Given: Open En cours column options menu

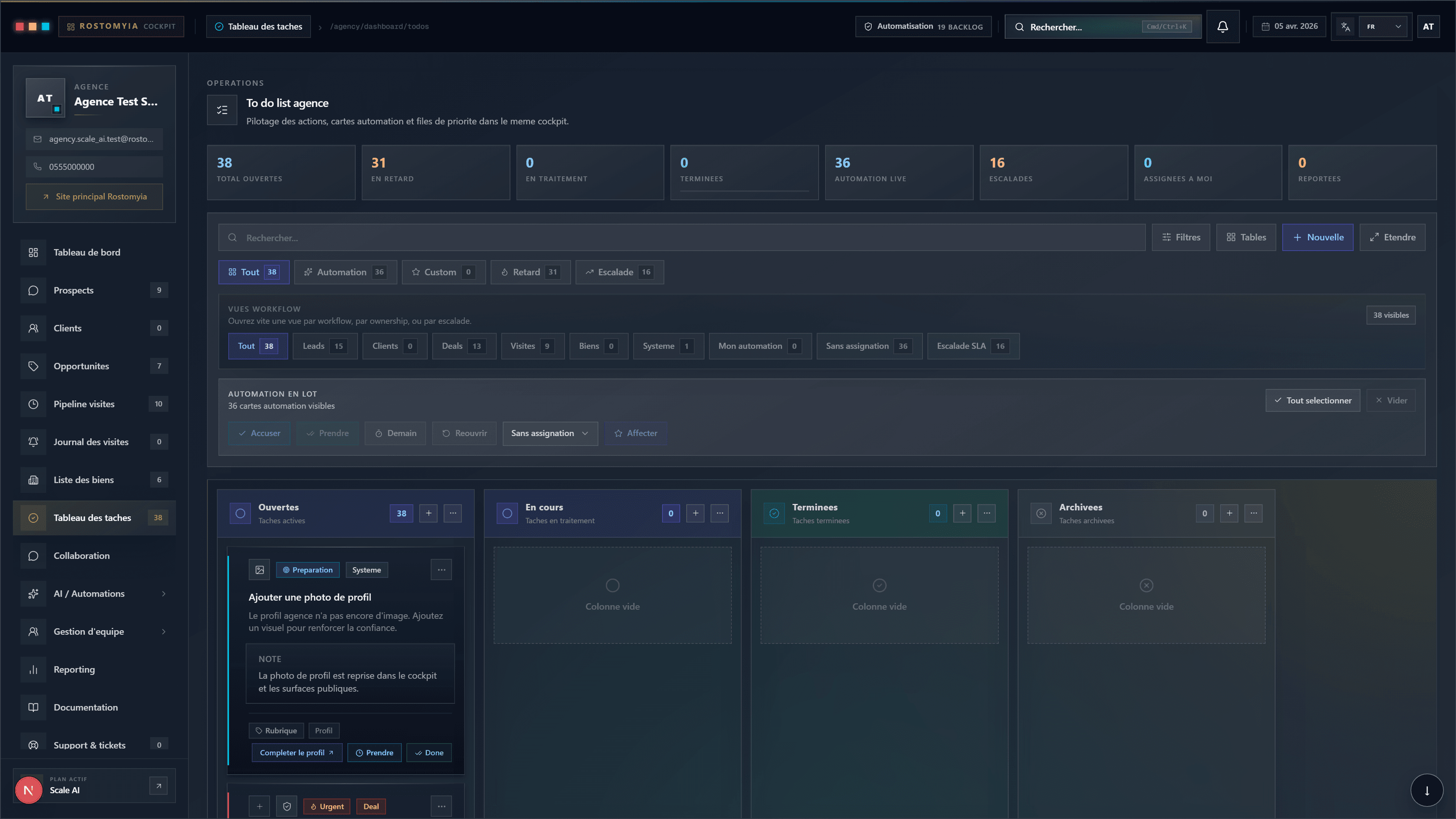Looking at the screenshot, I should point(719,513).
